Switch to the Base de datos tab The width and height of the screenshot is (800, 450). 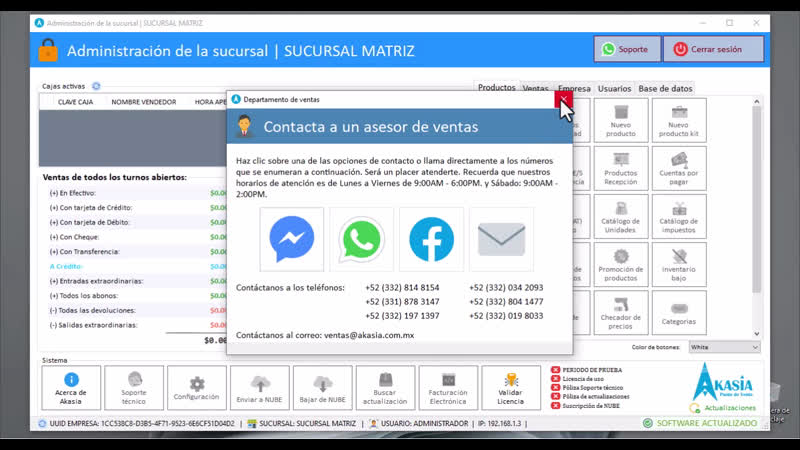tap(665, 88)
